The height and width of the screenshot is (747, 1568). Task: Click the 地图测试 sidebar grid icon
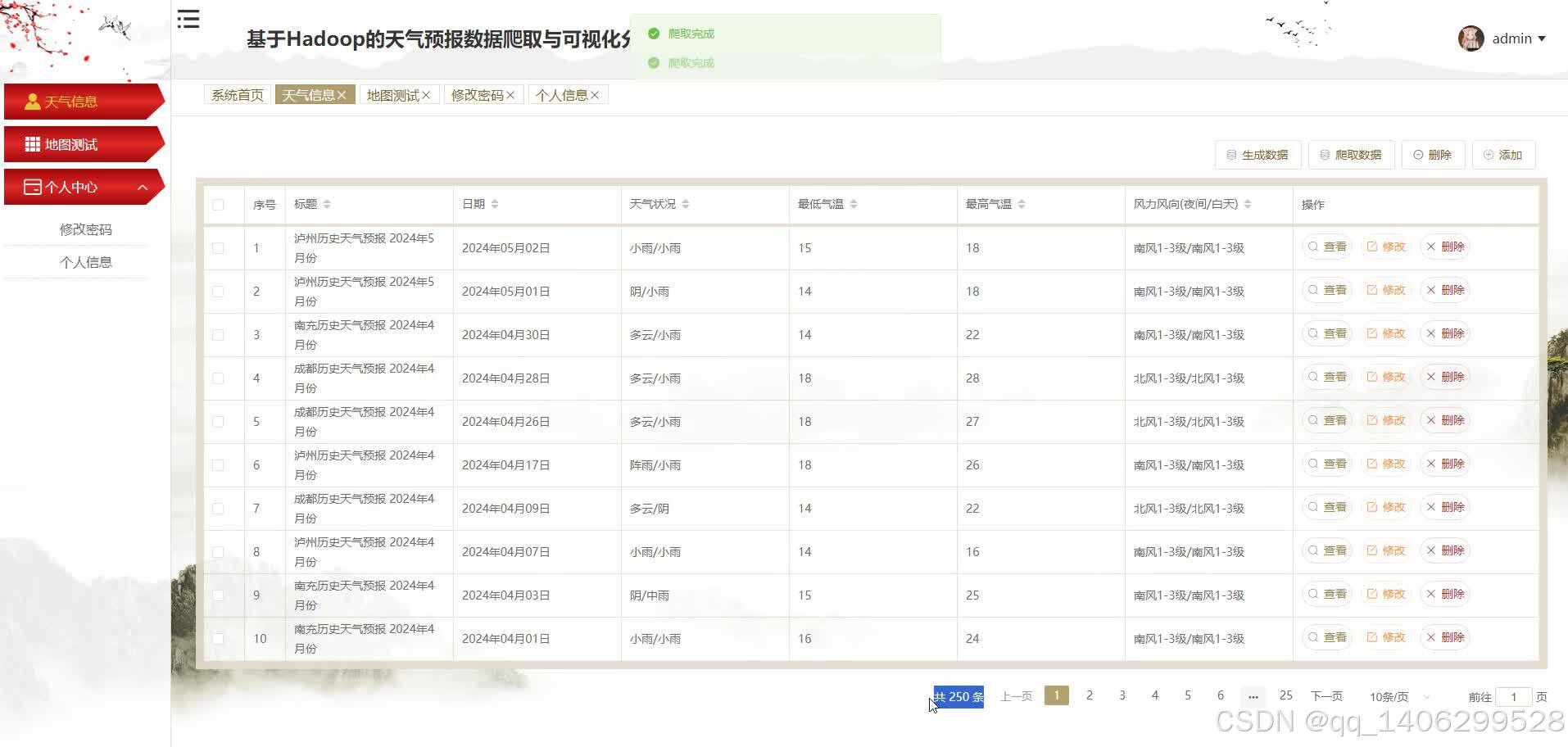click(x=33, y=144)
